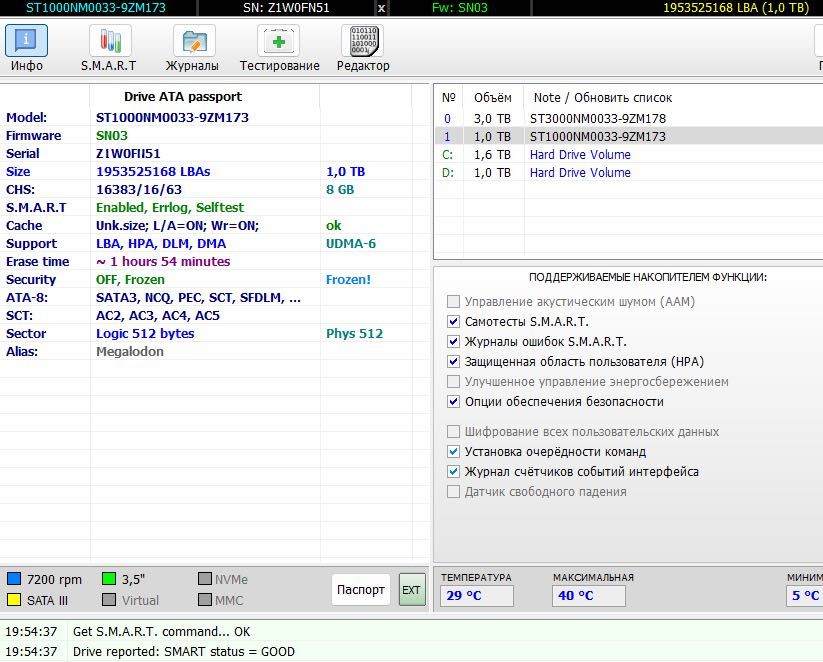The image size is (823, 662).
Task: Click the yellow SATA III indicator square
Action: tap(14, 600)
